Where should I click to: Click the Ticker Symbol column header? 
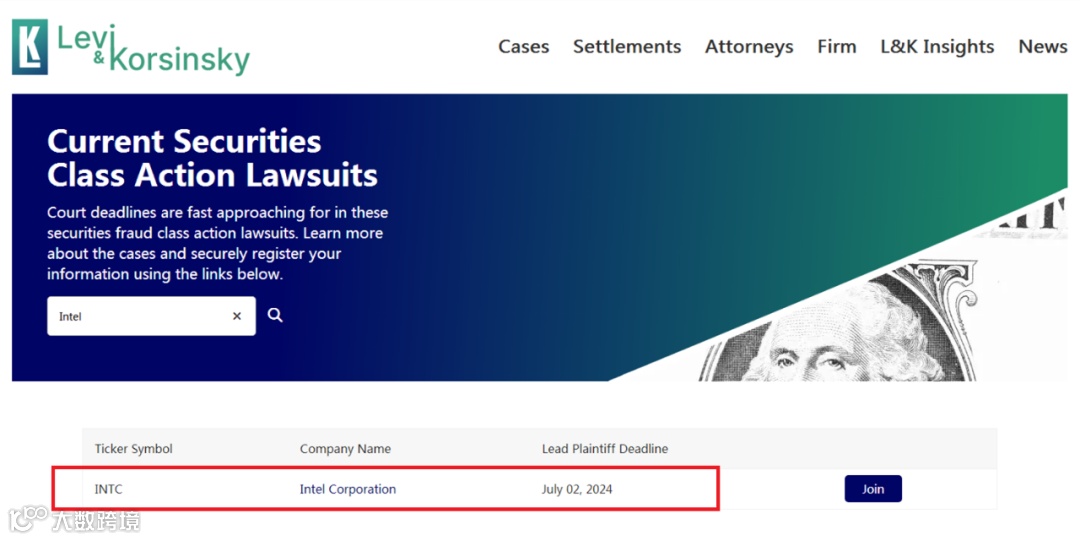[134, 449]
